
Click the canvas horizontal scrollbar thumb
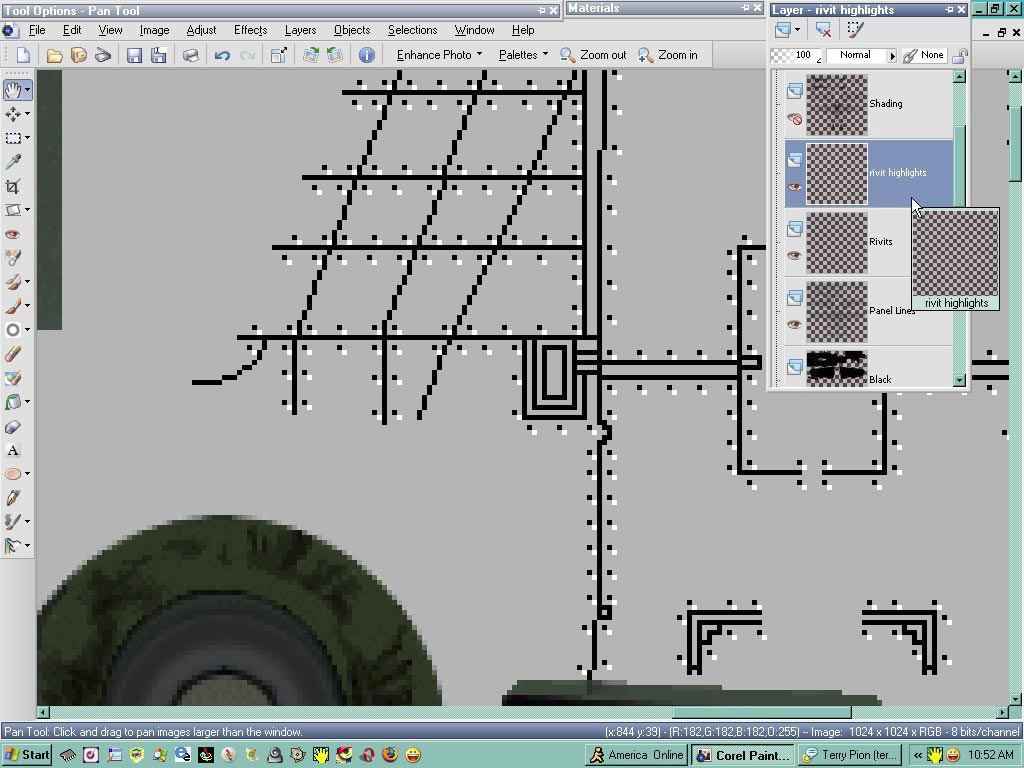(x=762, y=711)
